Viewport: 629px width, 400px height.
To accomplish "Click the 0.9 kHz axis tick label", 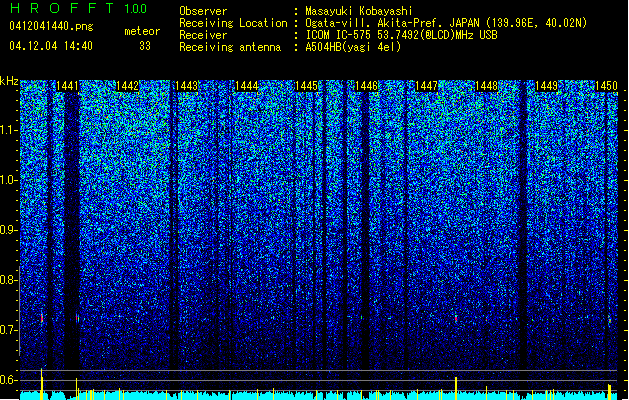I will coord(9,230).
